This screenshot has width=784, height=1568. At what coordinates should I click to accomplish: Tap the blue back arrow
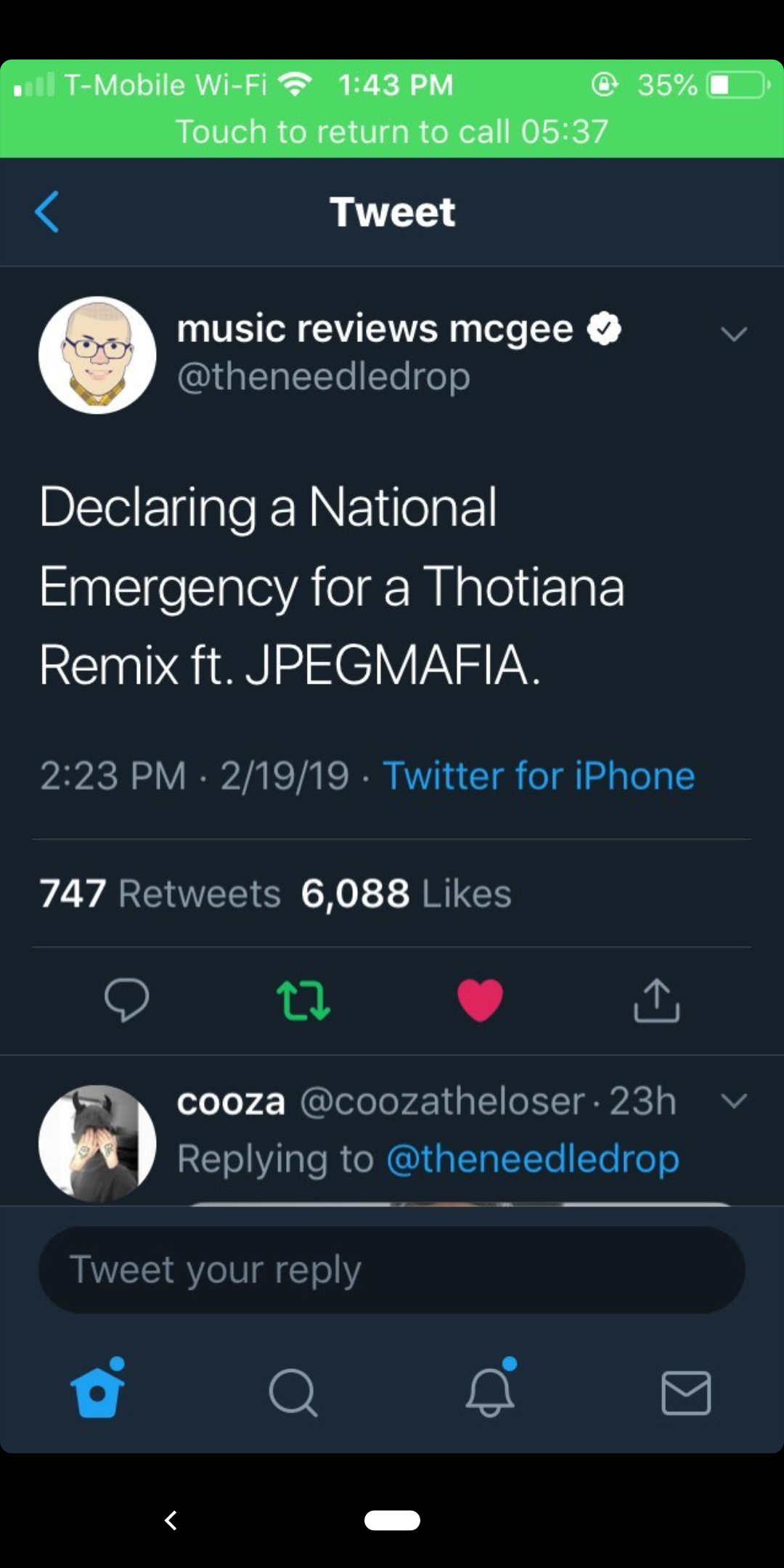[x=47, y=212]
